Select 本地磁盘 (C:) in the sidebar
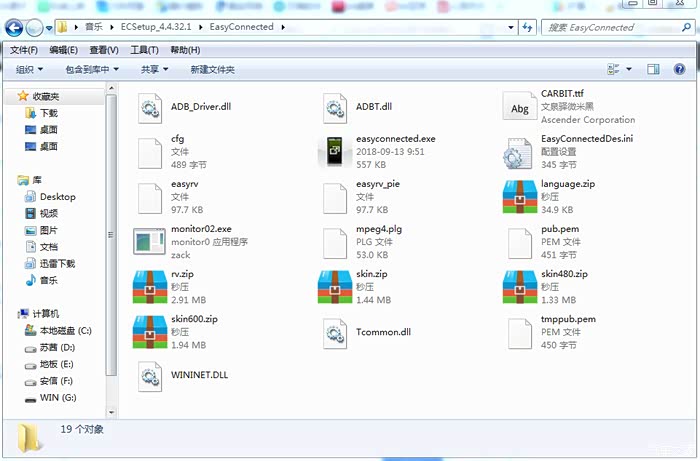Screen dimensions: 700x461 tap(65, 330)
